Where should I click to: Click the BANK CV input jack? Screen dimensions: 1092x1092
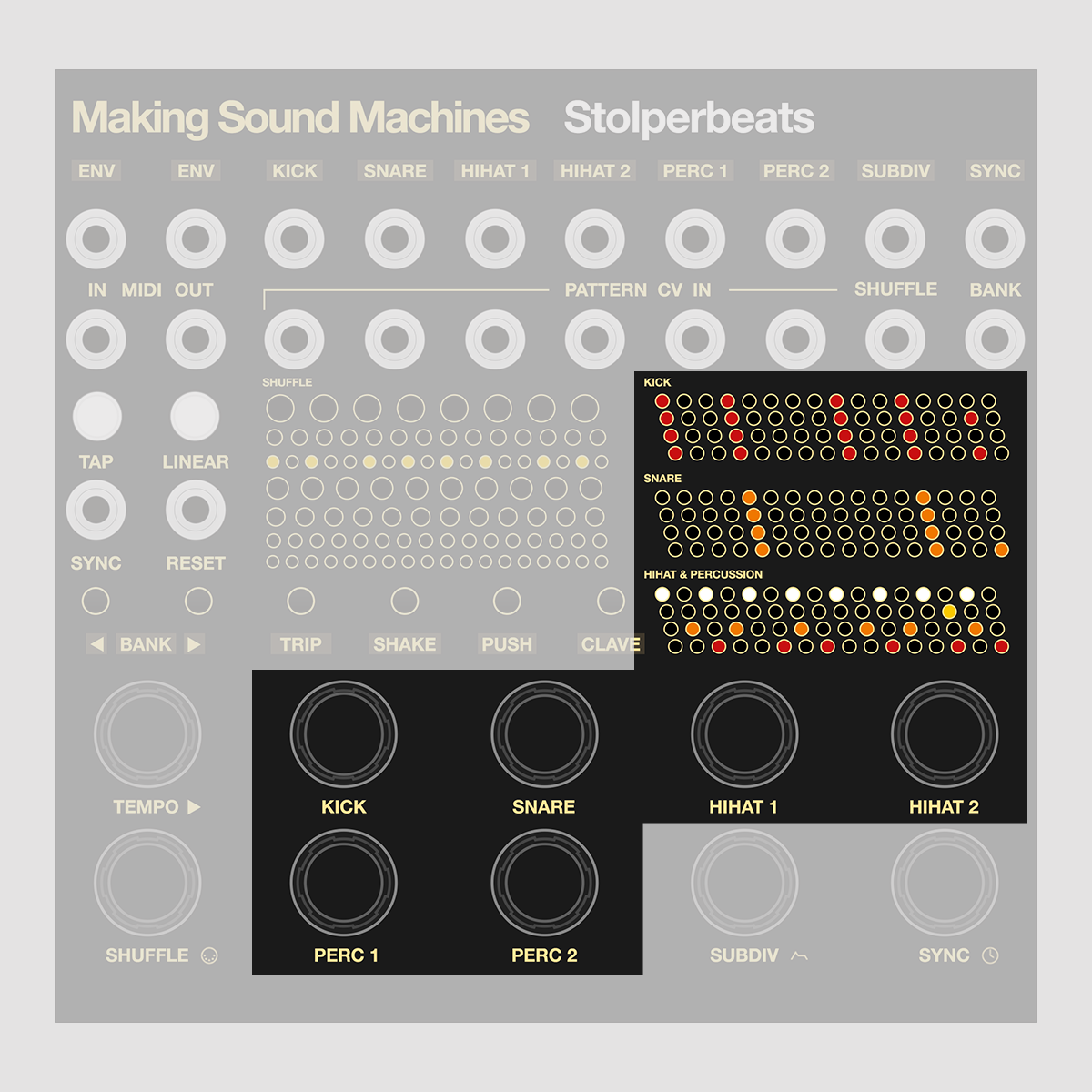pyautogui.click(x=995, y=339)
